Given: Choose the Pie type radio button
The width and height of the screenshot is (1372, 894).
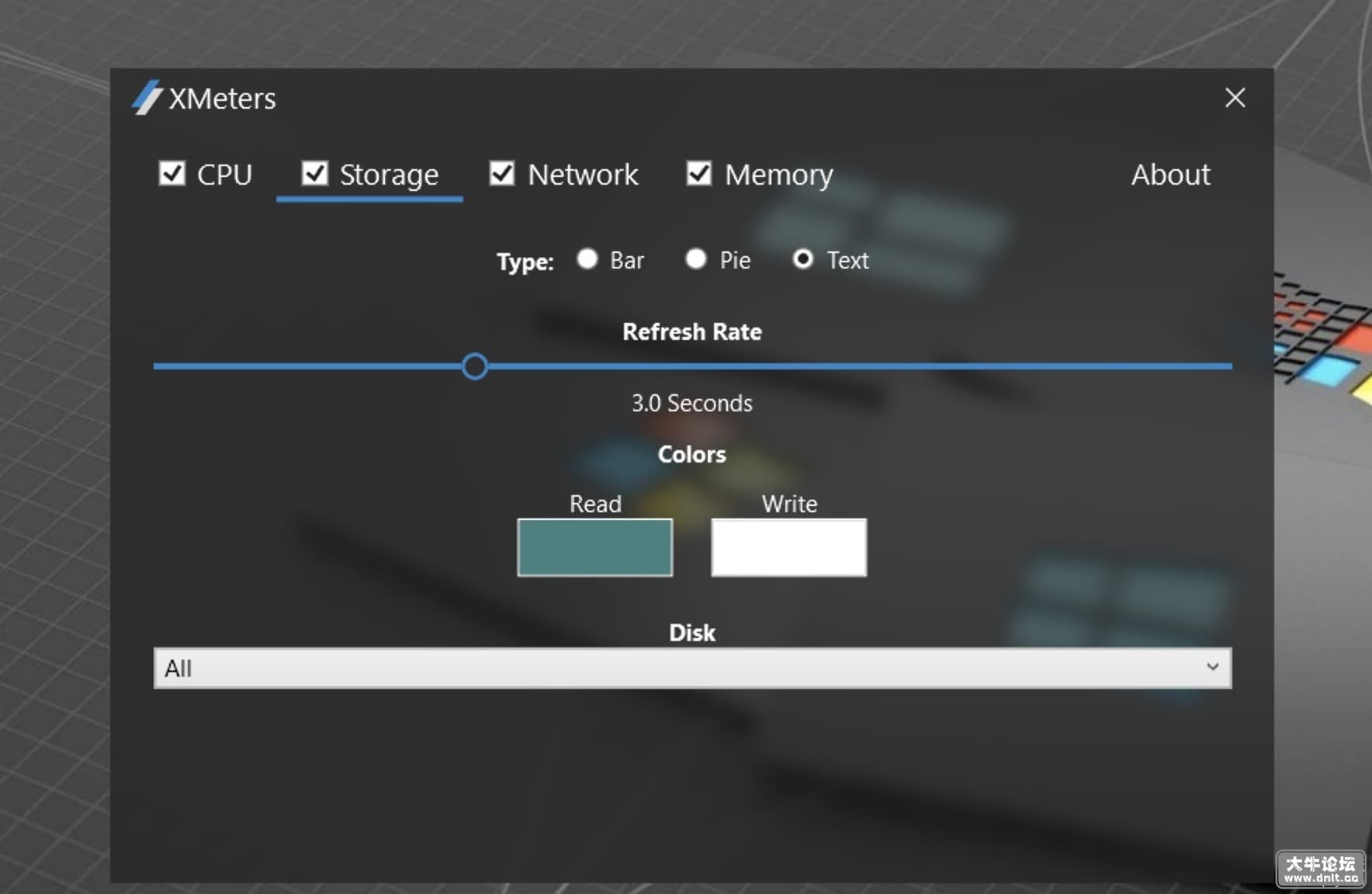Looking at the screenshot, I should click(x=696, y=258).
